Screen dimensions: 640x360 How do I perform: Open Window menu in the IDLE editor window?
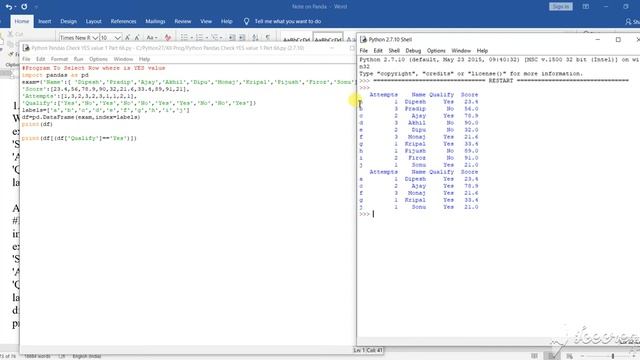tap(123, 59)
